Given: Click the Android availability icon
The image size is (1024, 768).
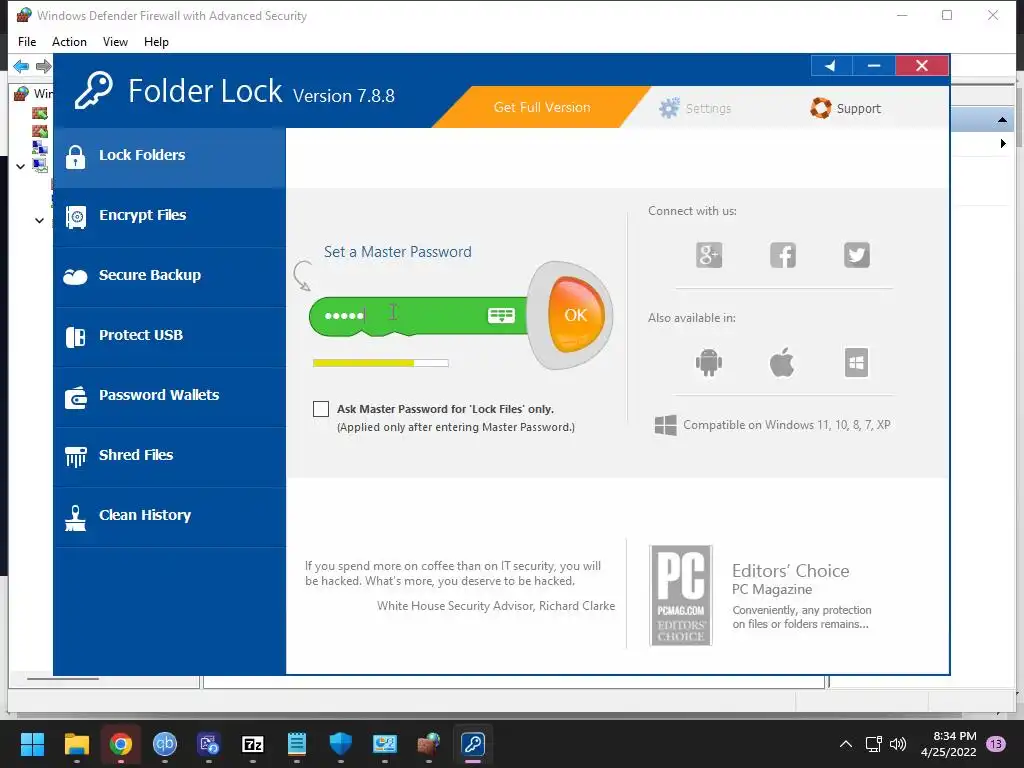Looking at the screenshot, I should click(x=709, y=362).
